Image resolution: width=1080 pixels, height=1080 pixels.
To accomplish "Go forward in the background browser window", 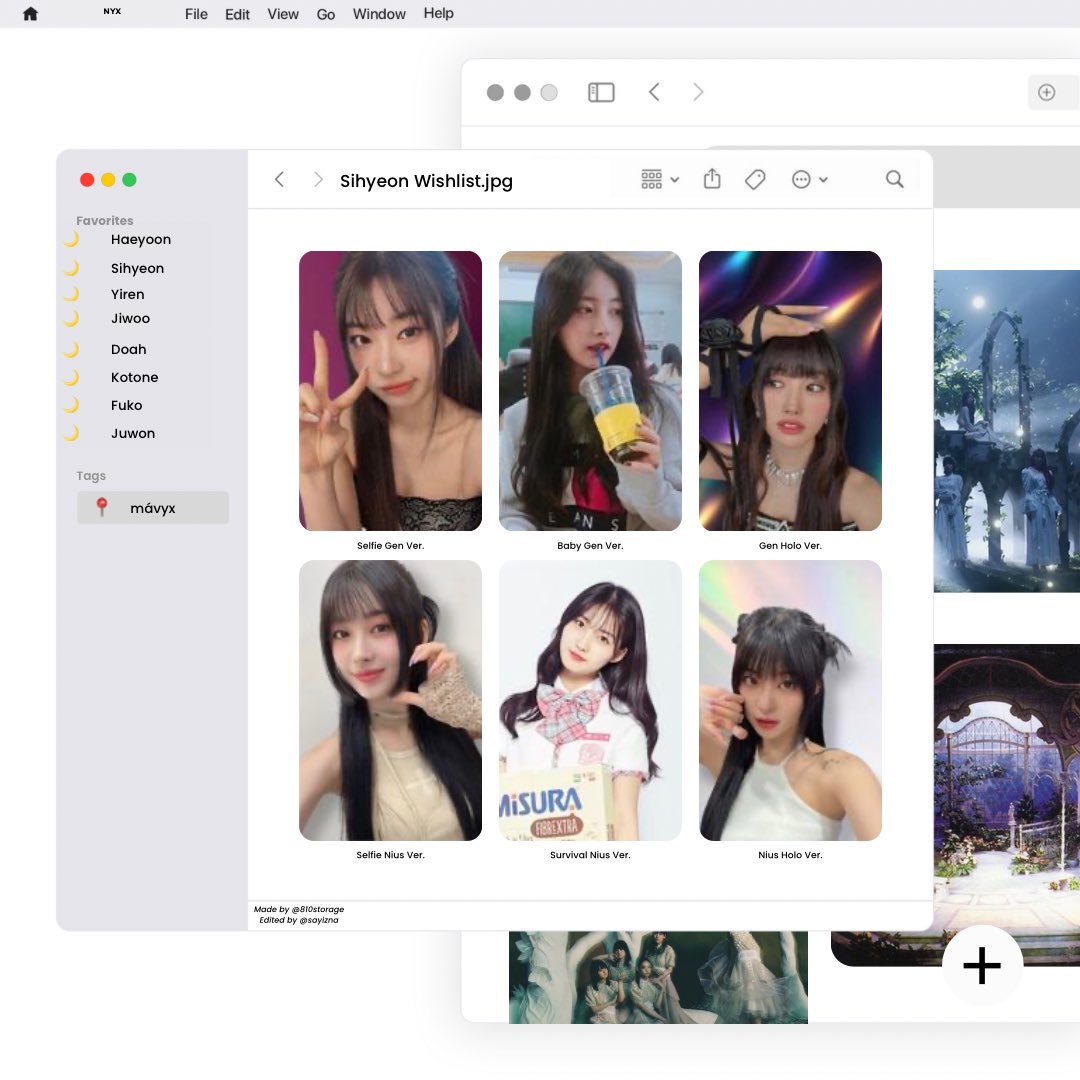I will click(698, 92).
